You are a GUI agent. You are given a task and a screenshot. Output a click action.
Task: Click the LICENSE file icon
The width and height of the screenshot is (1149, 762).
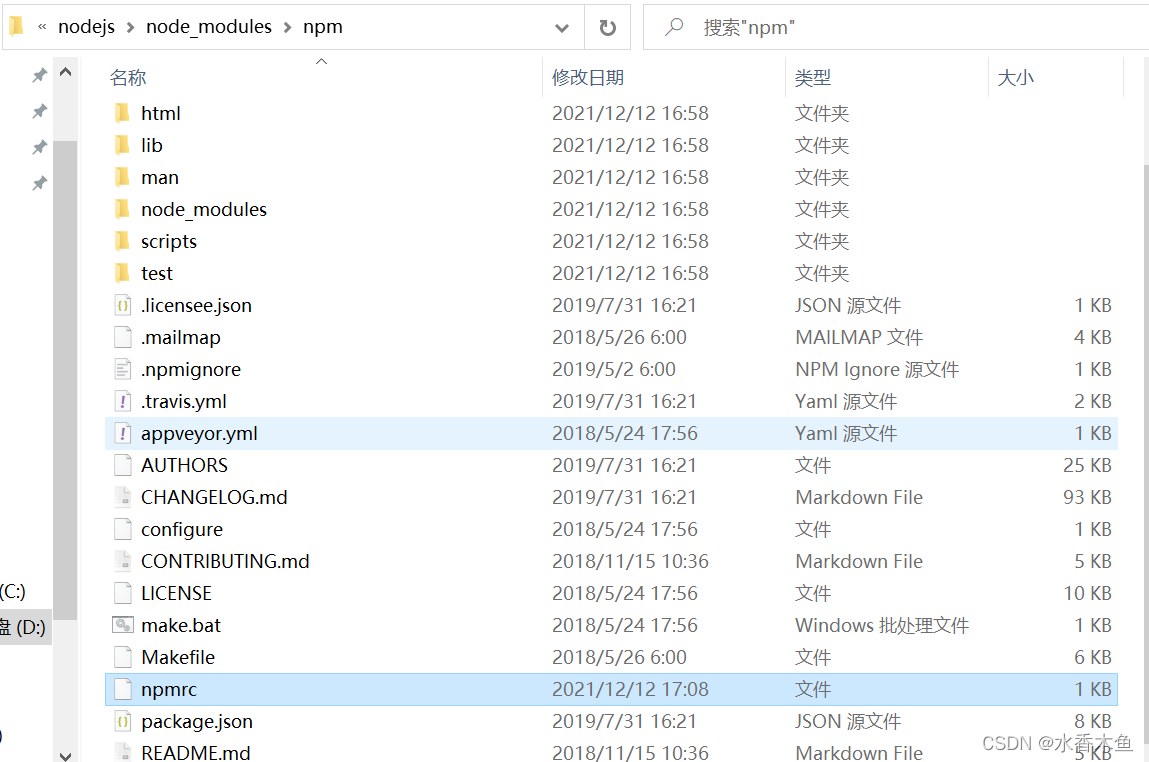[122, 593]
